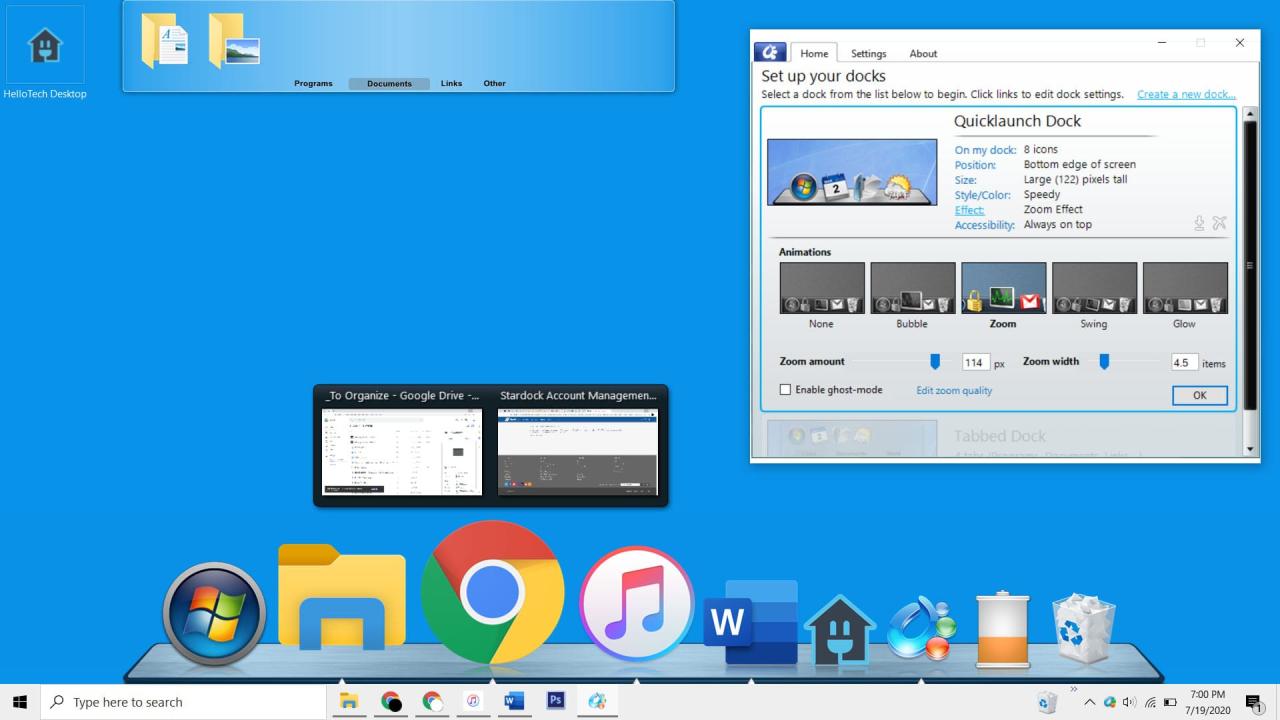This screenshot has width=1280, height=720.
Task: Click the Zoom amount slider handle
Action: [x=935, y=362]
